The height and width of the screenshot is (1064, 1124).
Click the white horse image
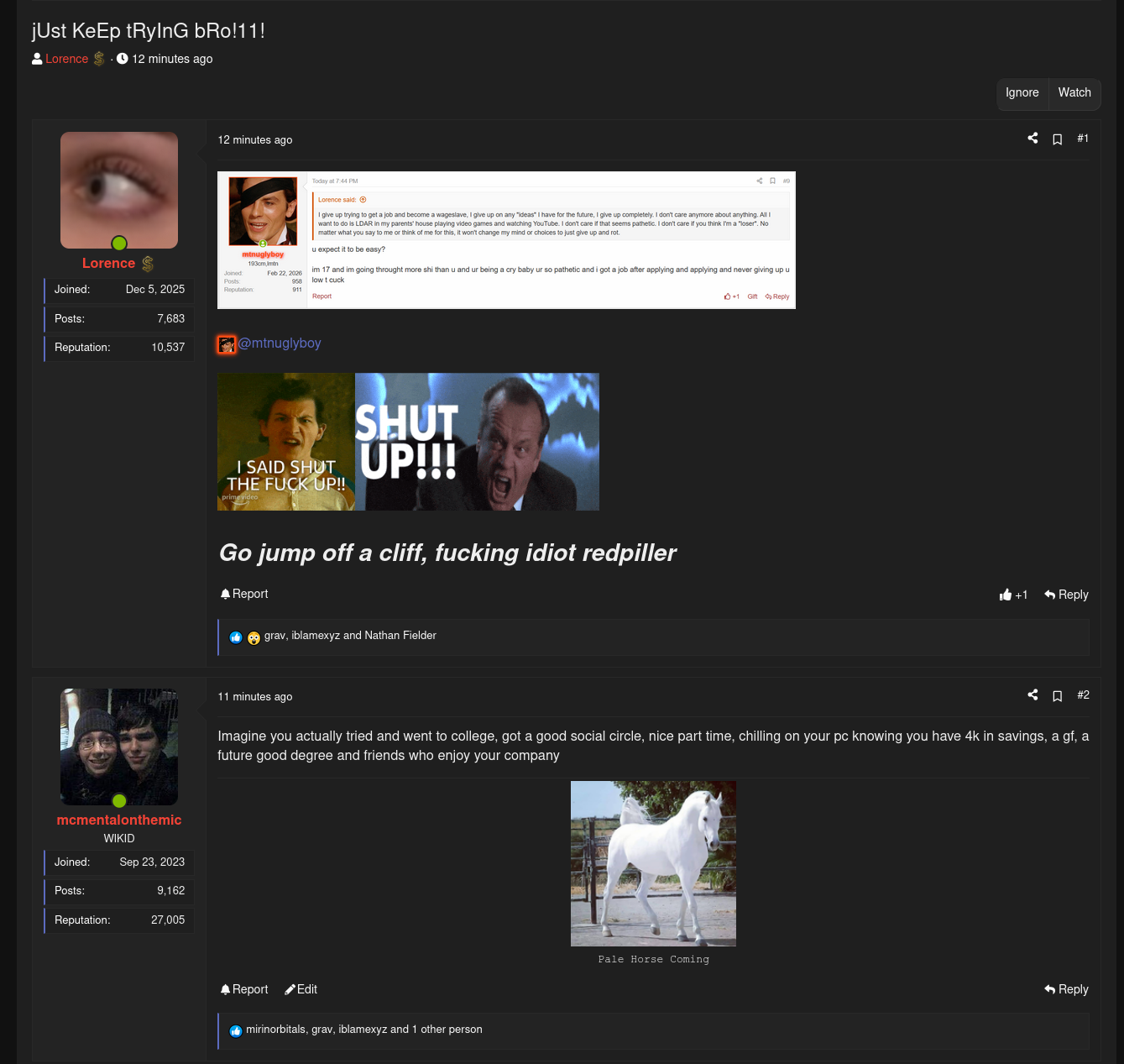point(653,863)
